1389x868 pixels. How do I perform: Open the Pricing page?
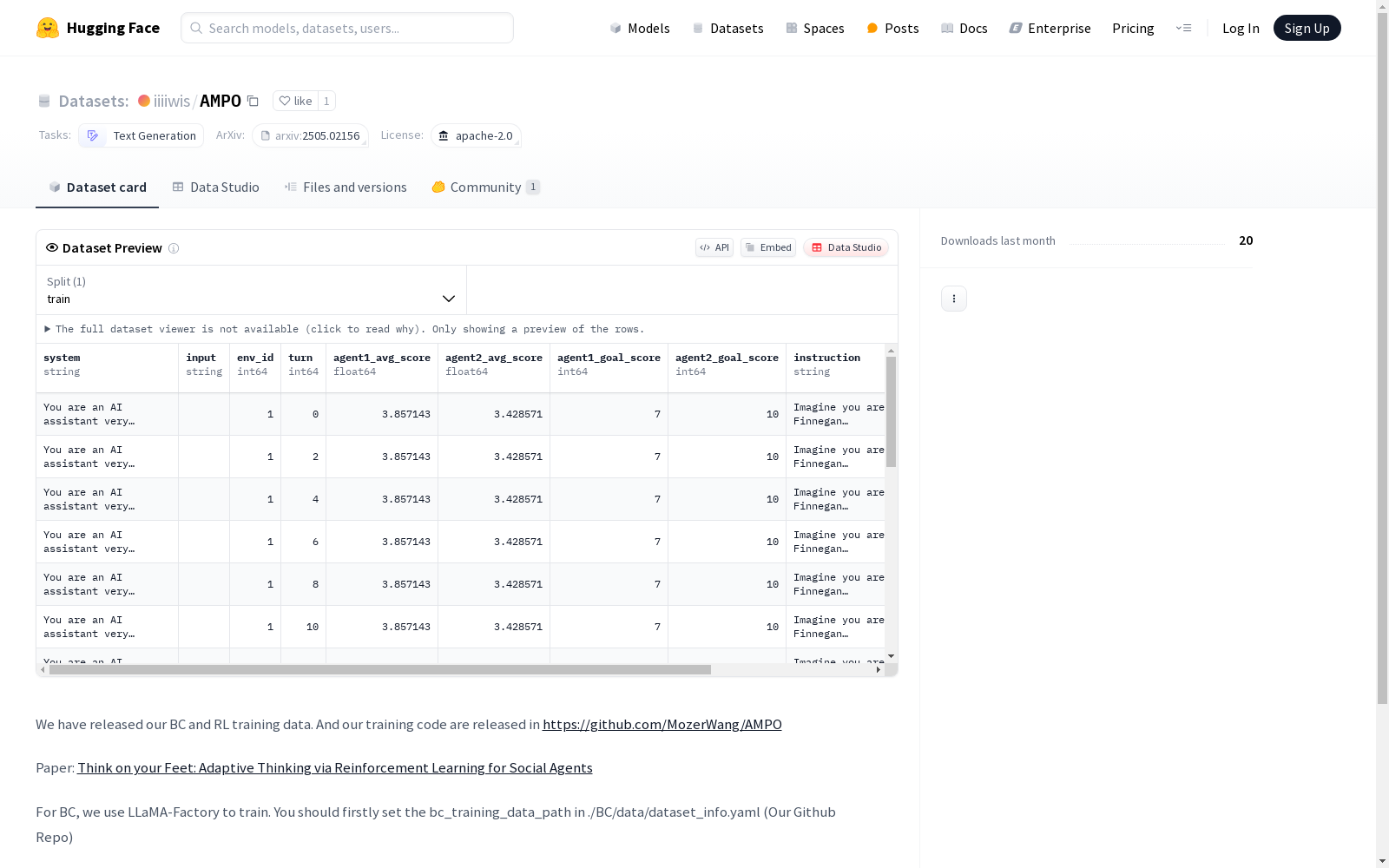coord(1133,28)
